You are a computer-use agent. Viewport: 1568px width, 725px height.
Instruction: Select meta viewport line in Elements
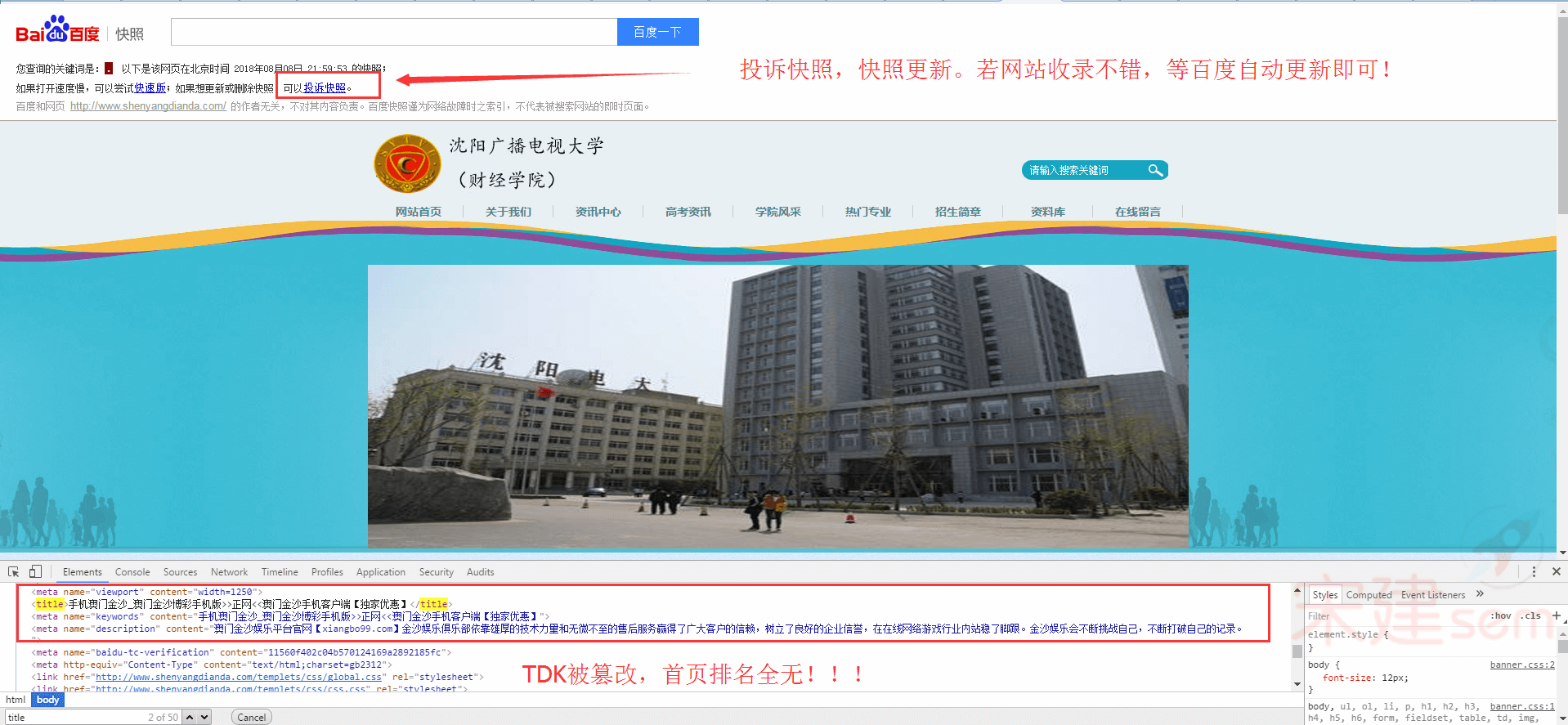pos(147,592)
